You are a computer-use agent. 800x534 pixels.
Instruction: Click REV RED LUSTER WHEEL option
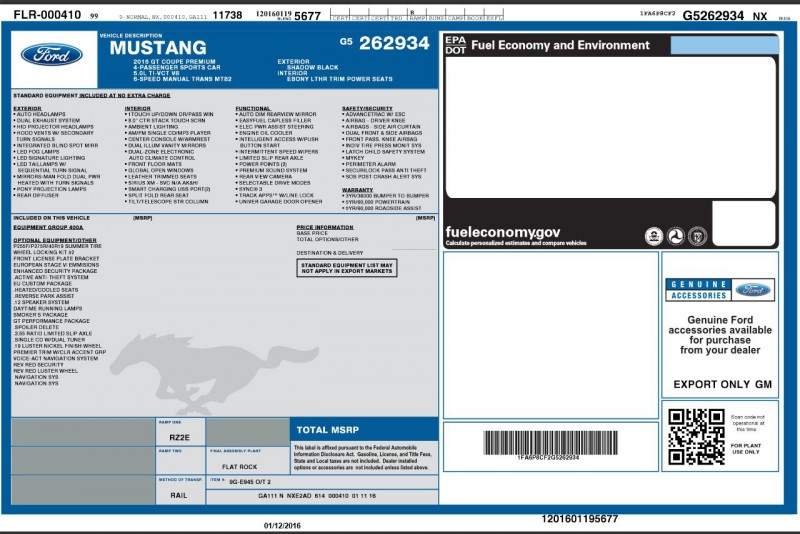(45, 371)
